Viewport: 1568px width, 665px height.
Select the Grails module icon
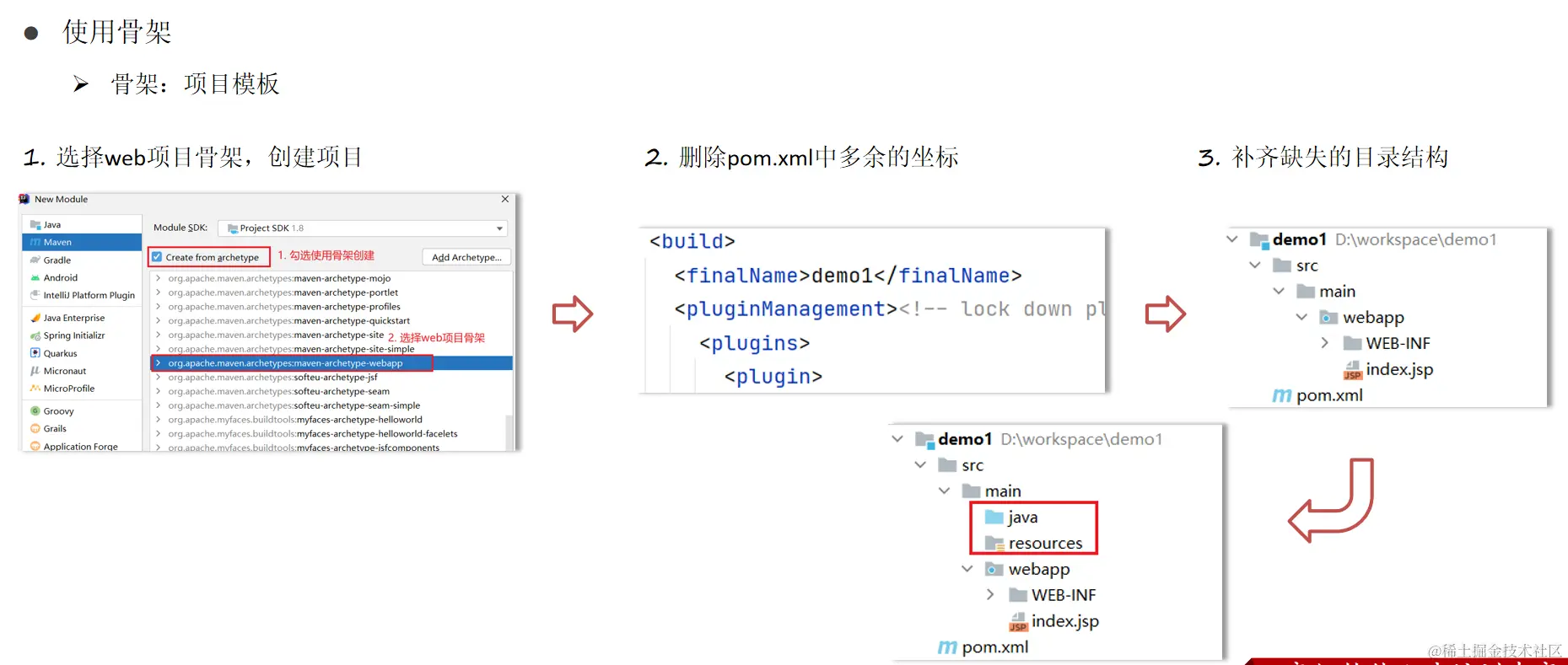[x=35, y=430]
